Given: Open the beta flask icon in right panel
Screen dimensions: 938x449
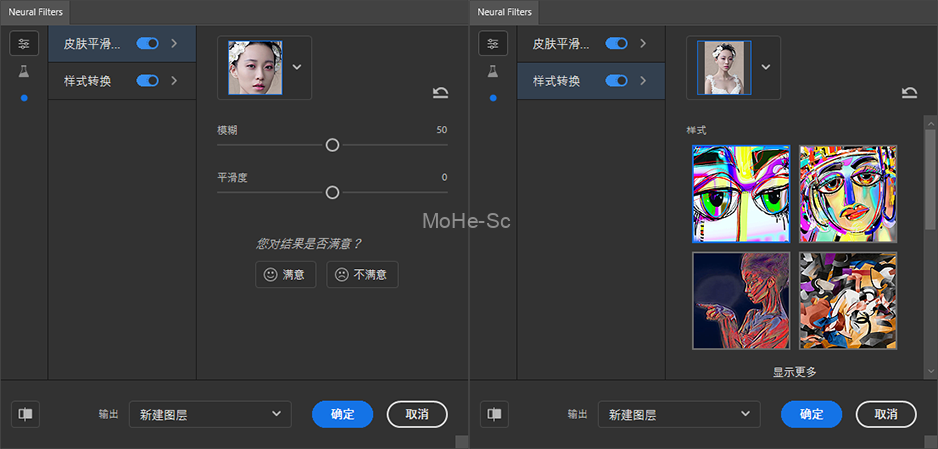Looking at the screenshot, I should point(493,71).
